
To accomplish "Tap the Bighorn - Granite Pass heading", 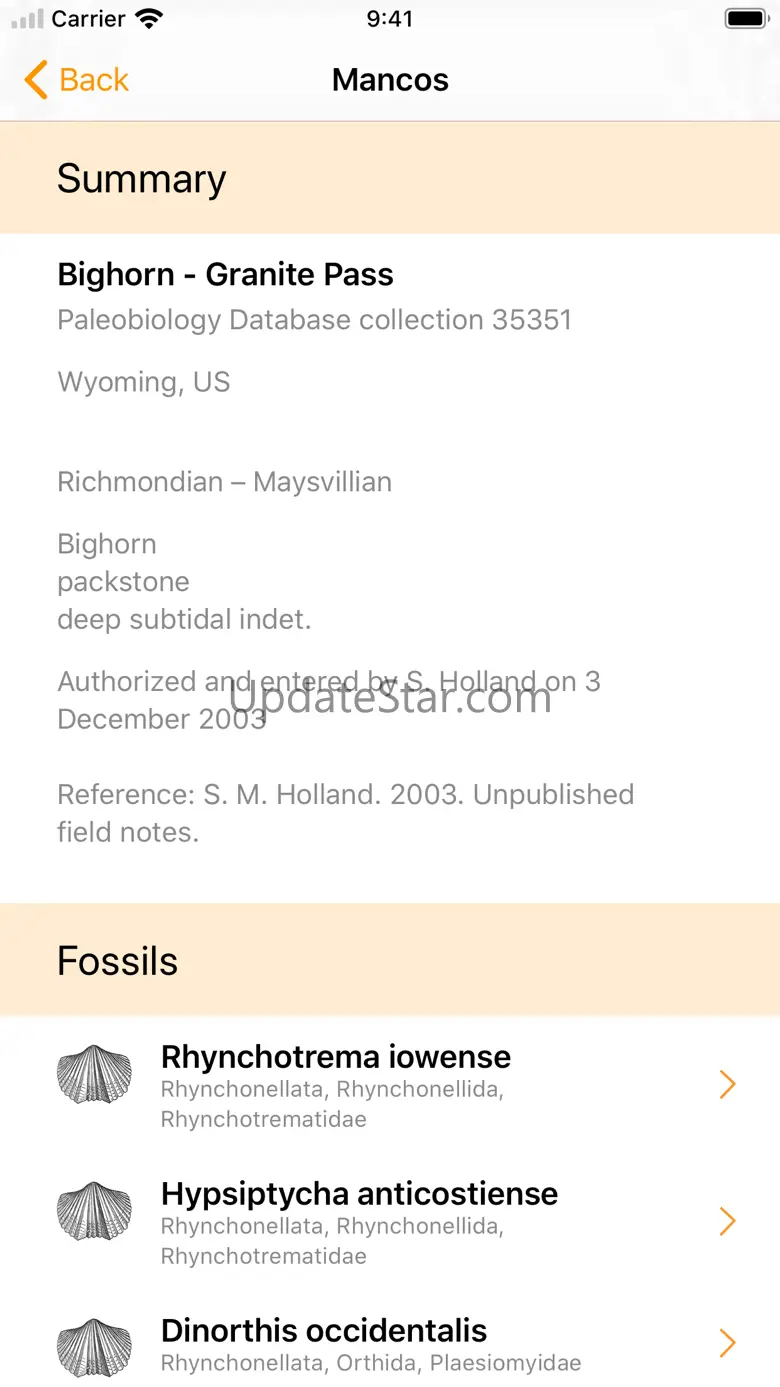I will [225, 274].
